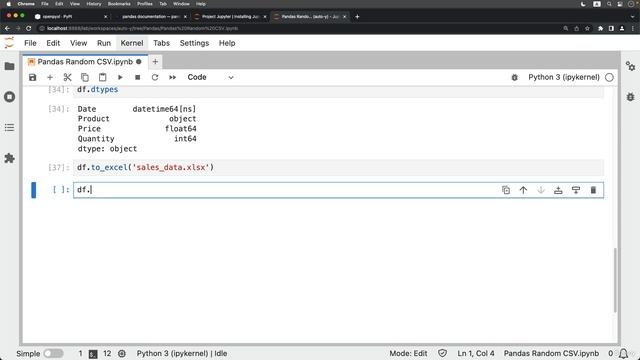Click the Ln 1, Col 4 status
Image resolution: width=640 pixels, height=360 pixels.
coord(476,353)
